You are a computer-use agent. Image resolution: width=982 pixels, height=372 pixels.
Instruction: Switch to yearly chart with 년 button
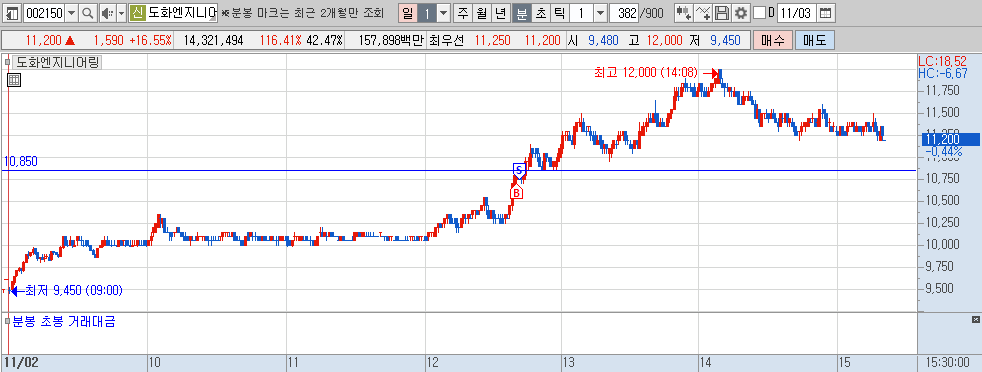[500, 13]
